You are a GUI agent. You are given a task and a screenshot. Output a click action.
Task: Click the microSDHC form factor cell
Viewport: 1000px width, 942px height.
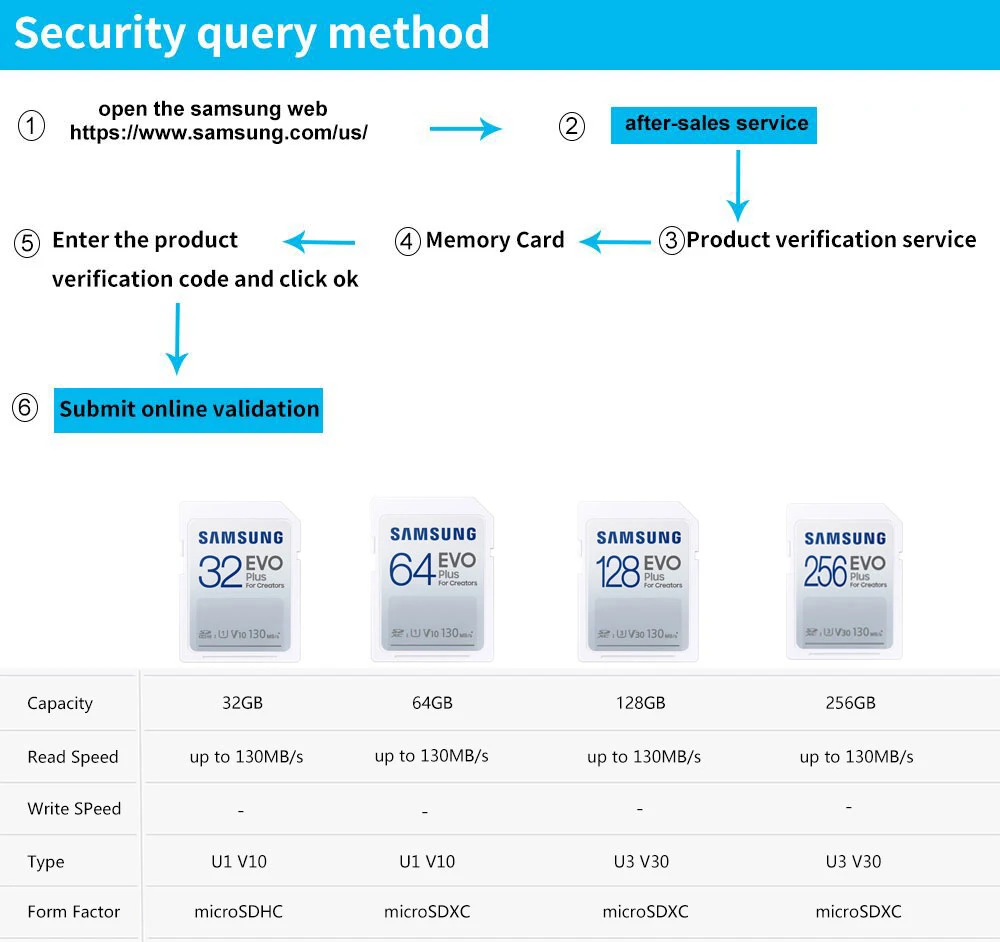tap(239, 912)
